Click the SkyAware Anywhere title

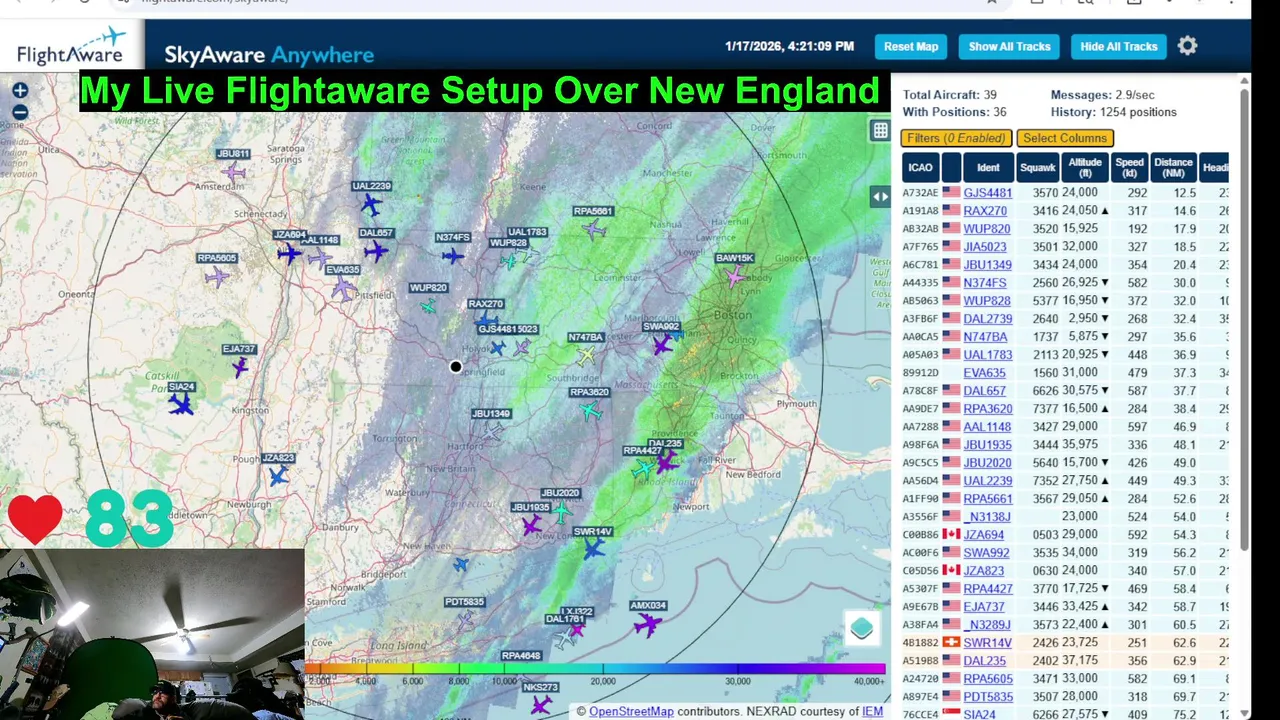click(269, 55)
